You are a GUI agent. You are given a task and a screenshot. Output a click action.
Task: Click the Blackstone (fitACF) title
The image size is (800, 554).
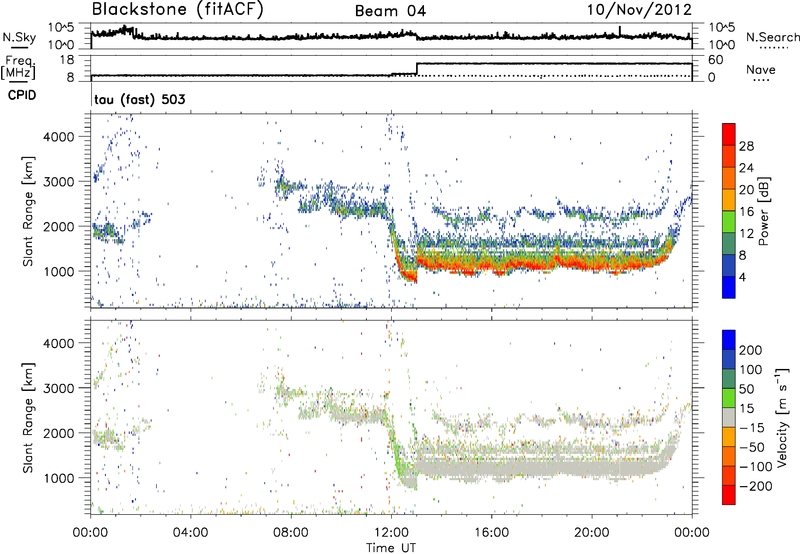[x=177, y=10]
